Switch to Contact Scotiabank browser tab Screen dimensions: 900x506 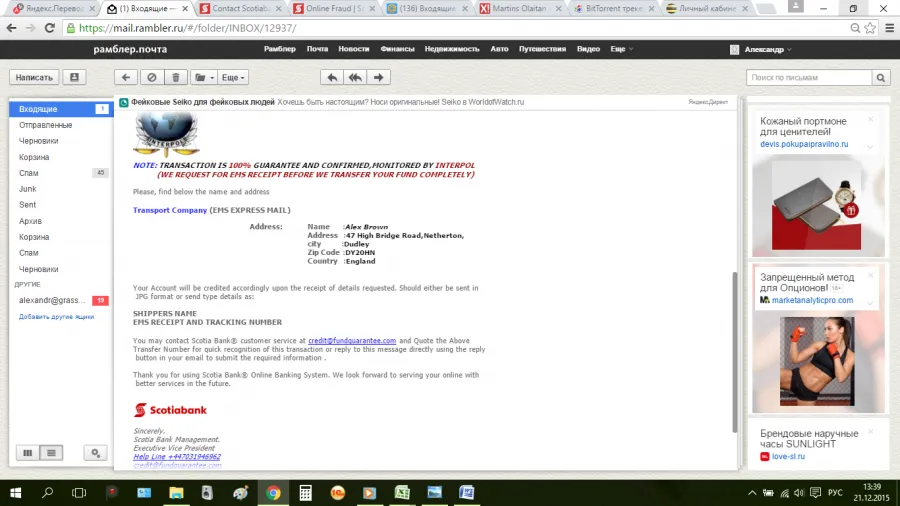coord(240,9)
